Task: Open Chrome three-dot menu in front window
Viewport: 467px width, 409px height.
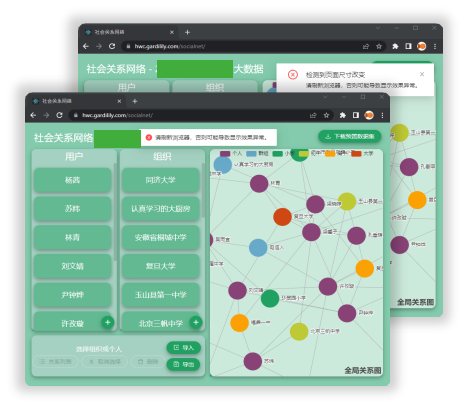Action: click(x=382, y=115)
